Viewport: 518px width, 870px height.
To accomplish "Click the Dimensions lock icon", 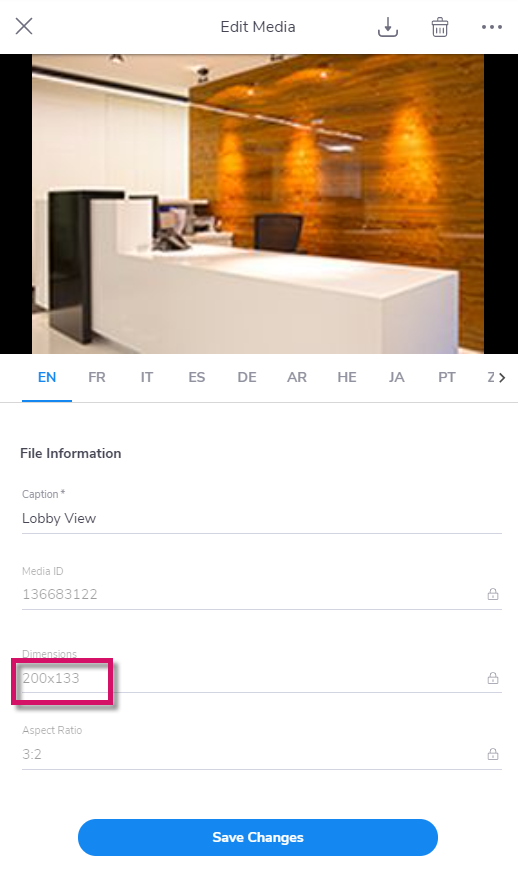I will 492,678.
